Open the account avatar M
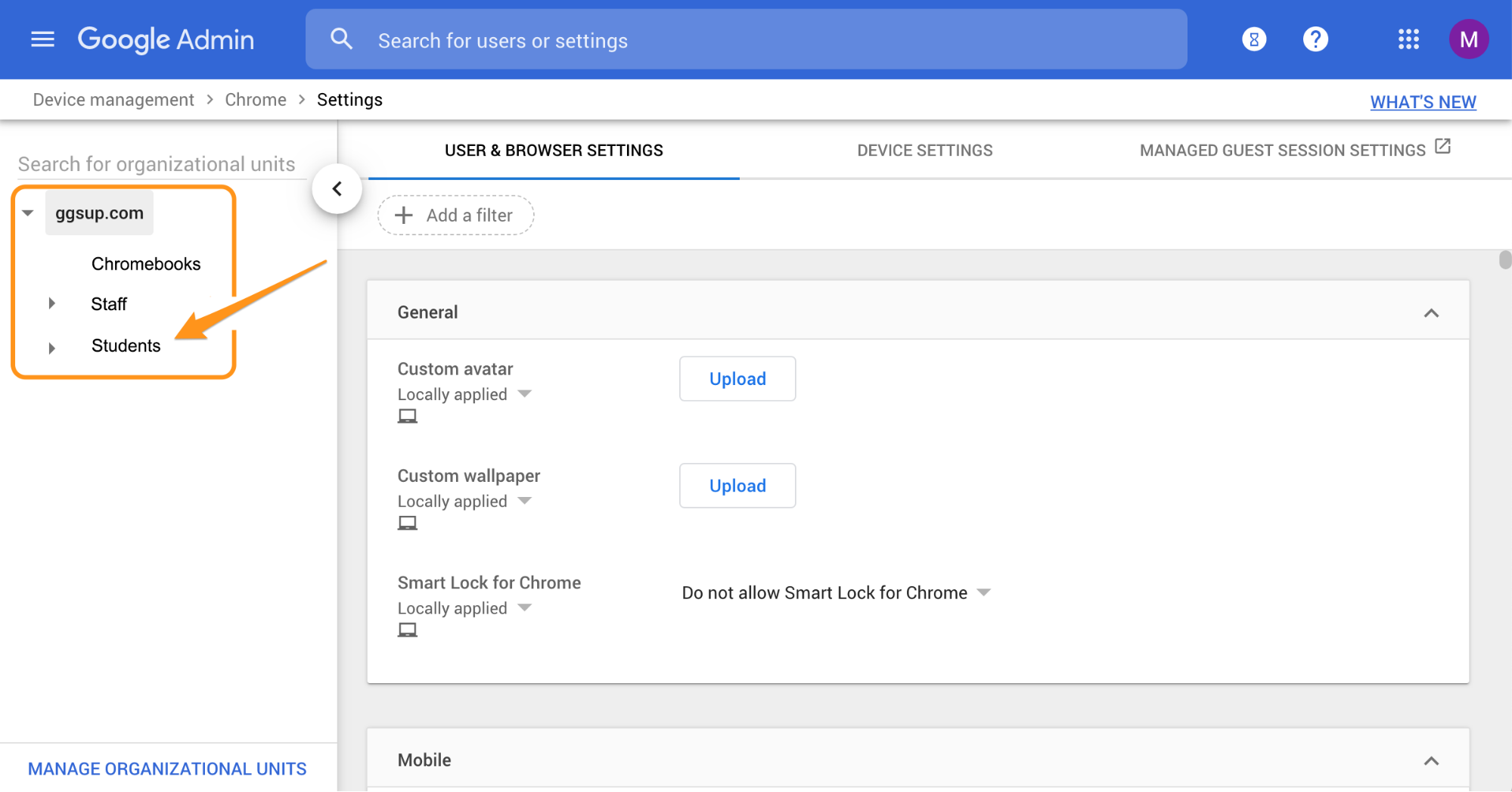The image size is (1512, 792). [1469, 39]
